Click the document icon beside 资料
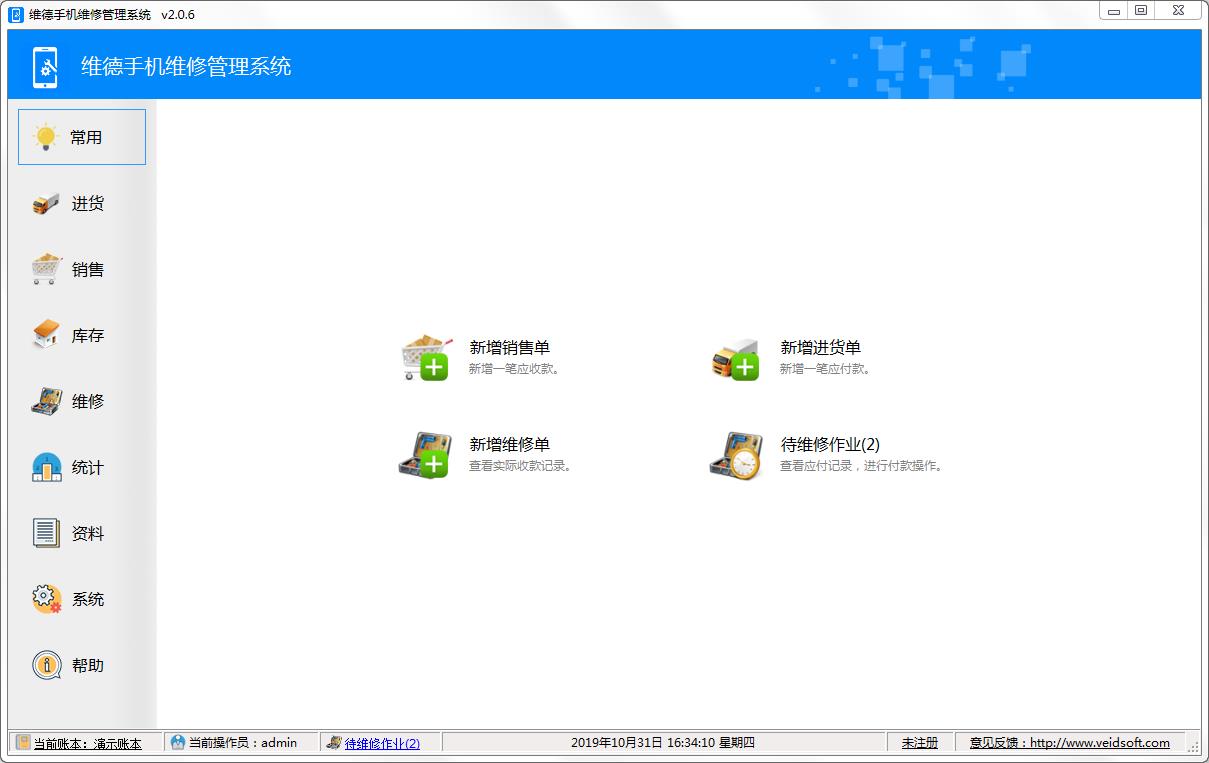1209x763 pixels. [x=46, y=533]
